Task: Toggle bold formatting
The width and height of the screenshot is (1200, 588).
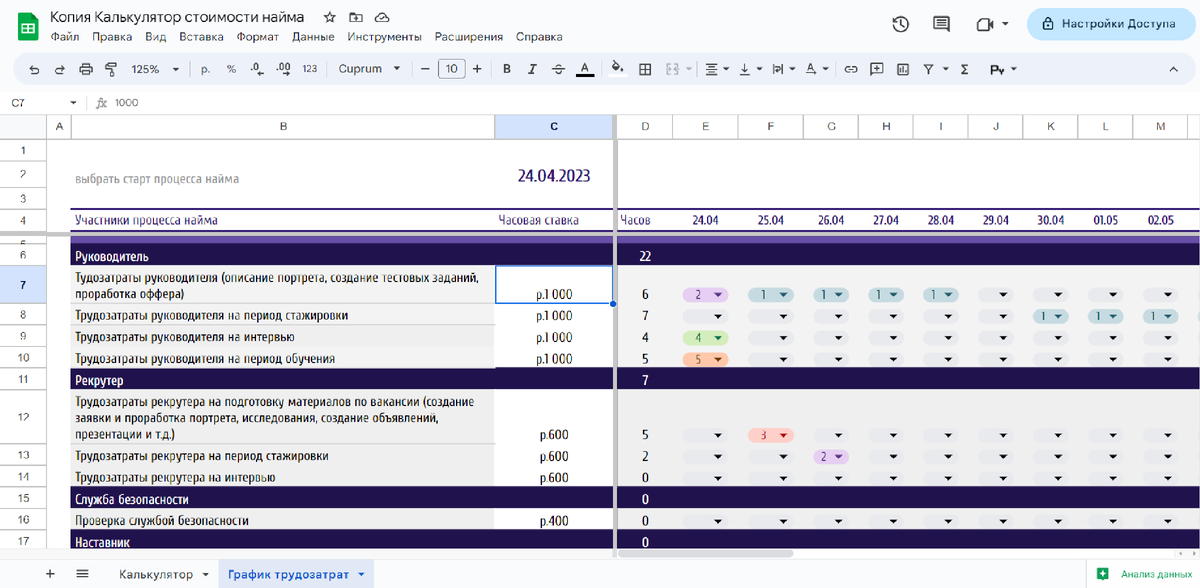Action: (507, 69)
